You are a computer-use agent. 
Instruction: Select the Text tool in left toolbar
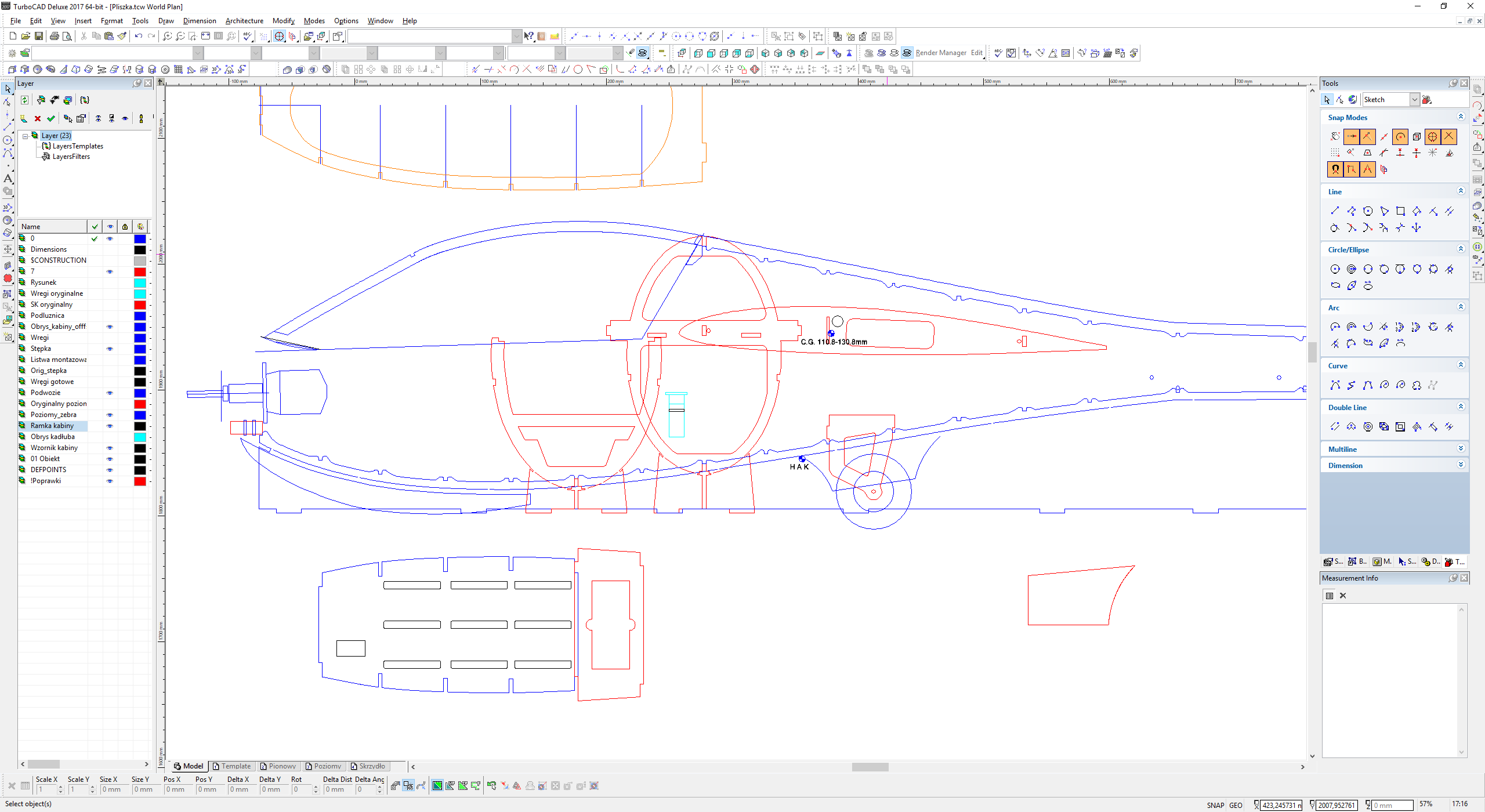8,179
